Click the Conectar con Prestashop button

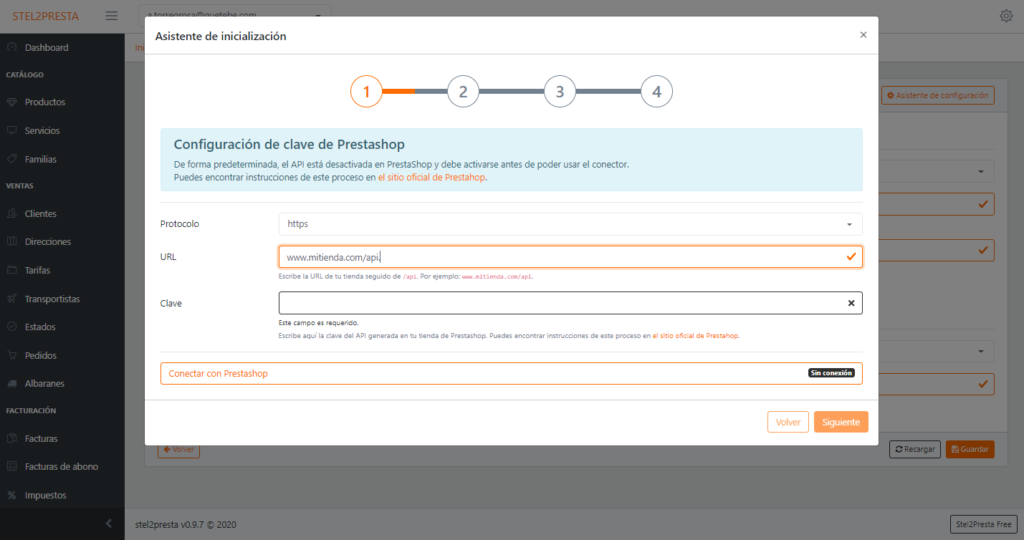[510, 373]
